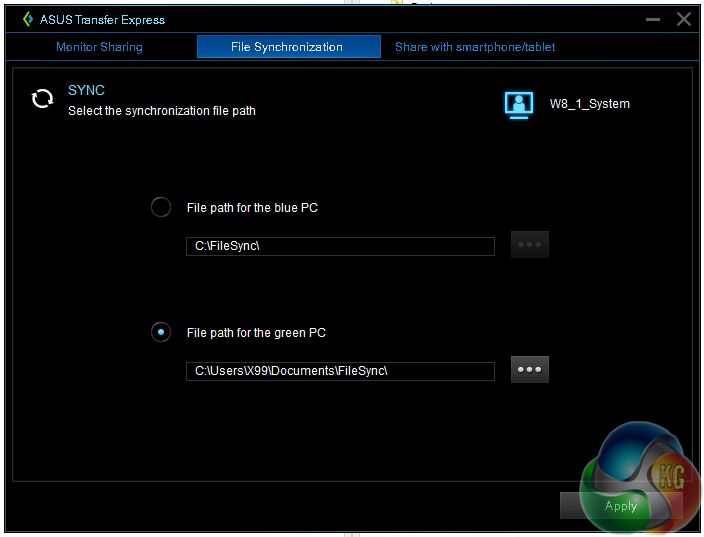Close the ASUS Transfer Express window
Screen dimensions: 704x537
[x=684, y=19]
